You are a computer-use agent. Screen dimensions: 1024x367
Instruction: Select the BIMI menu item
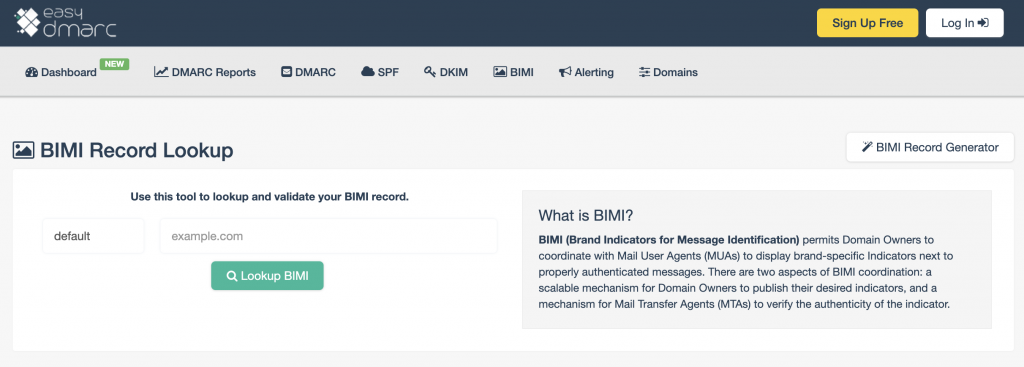[513, 72]
